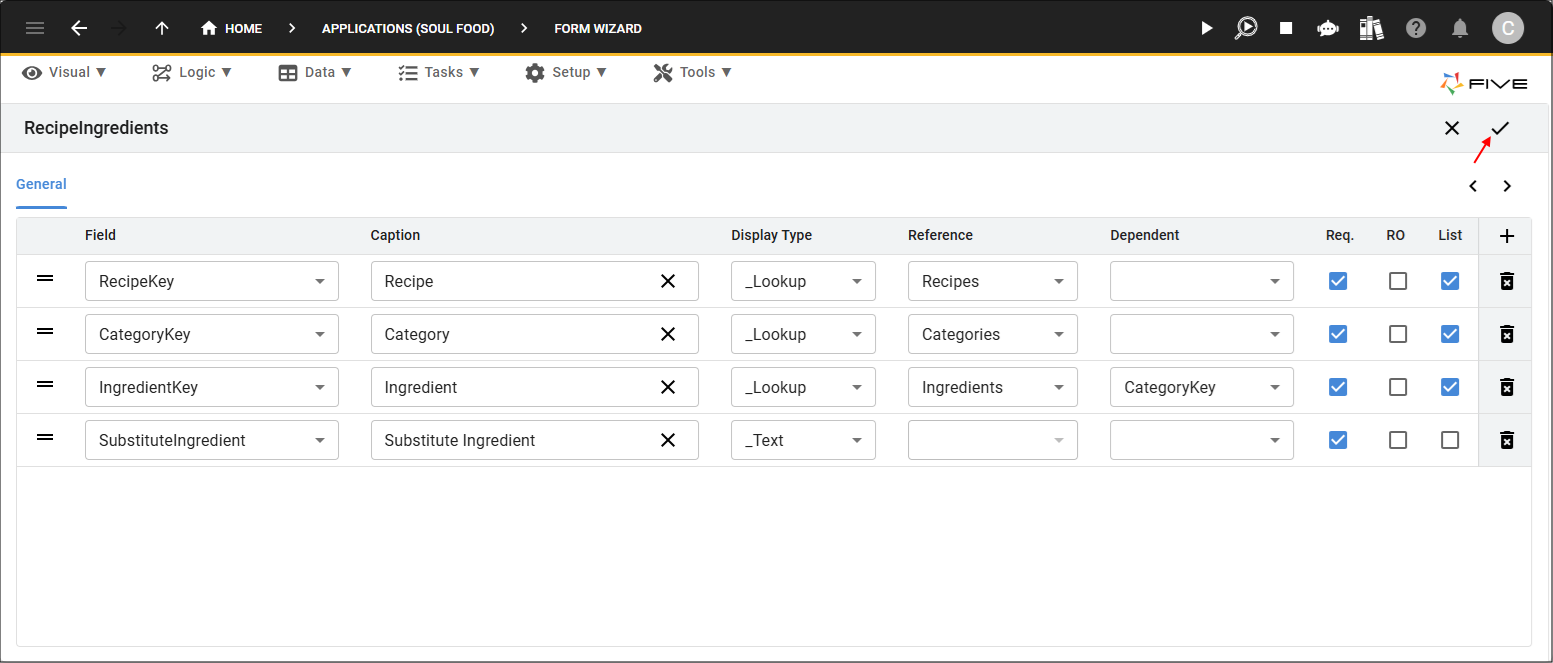Viewport: 1553px width, 663px height.
Task: Open the Data menu
Action: [x=315, y=72]
